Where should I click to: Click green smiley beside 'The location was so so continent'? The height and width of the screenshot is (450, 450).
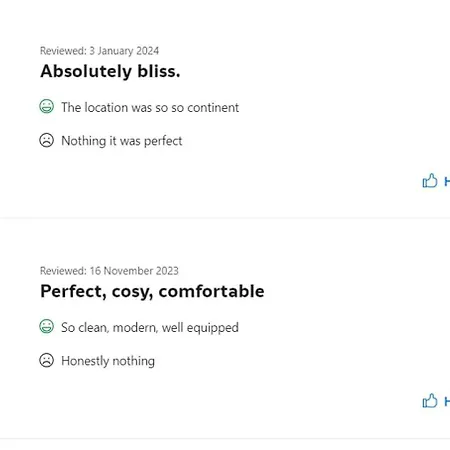click(47, 107)
